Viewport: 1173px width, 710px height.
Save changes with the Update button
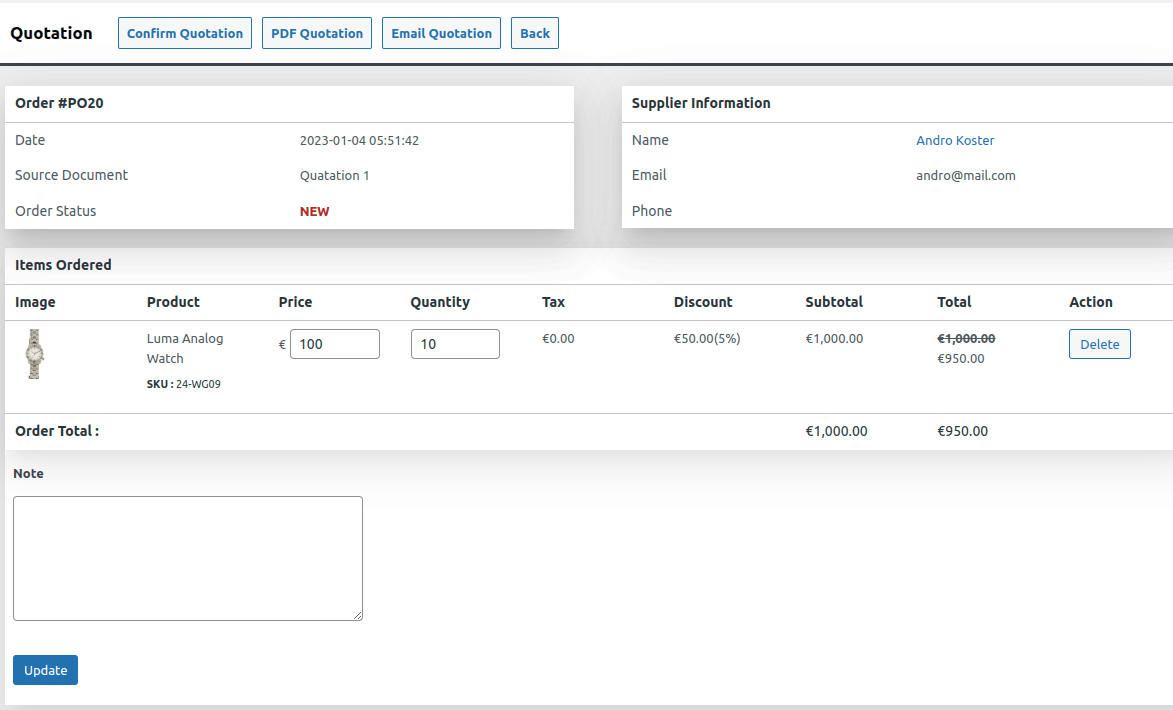pyautogui.click(x=46, y=670)
